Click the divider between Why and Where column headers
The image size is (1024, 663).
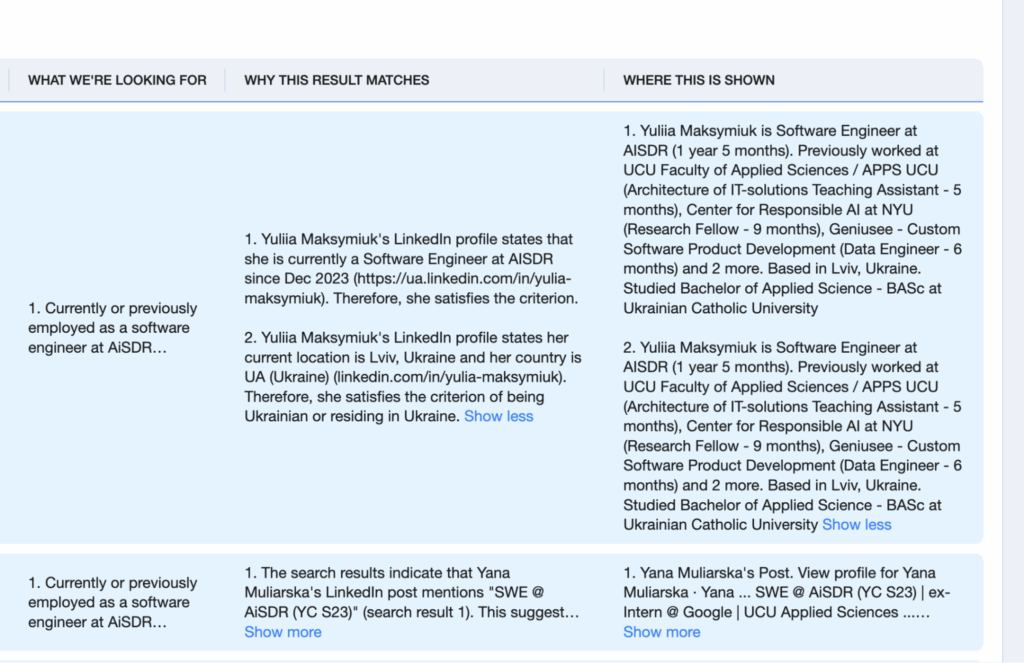(x=604, y=80)
